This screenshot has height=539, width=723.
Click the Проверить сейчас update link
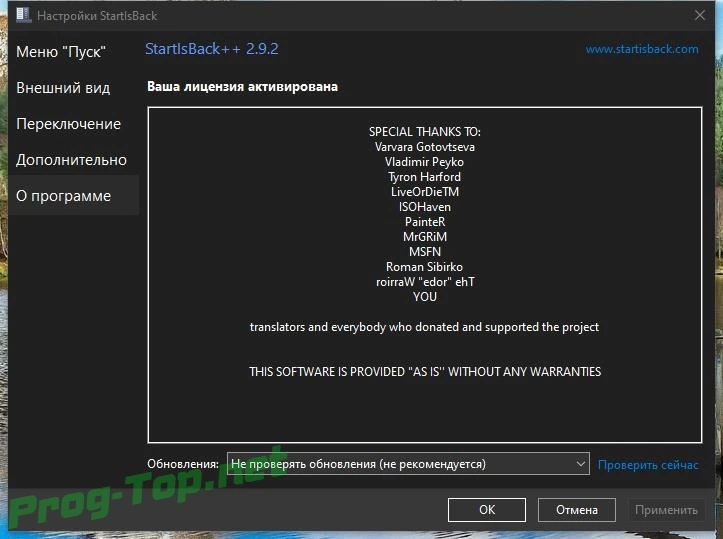coord(648,465)
